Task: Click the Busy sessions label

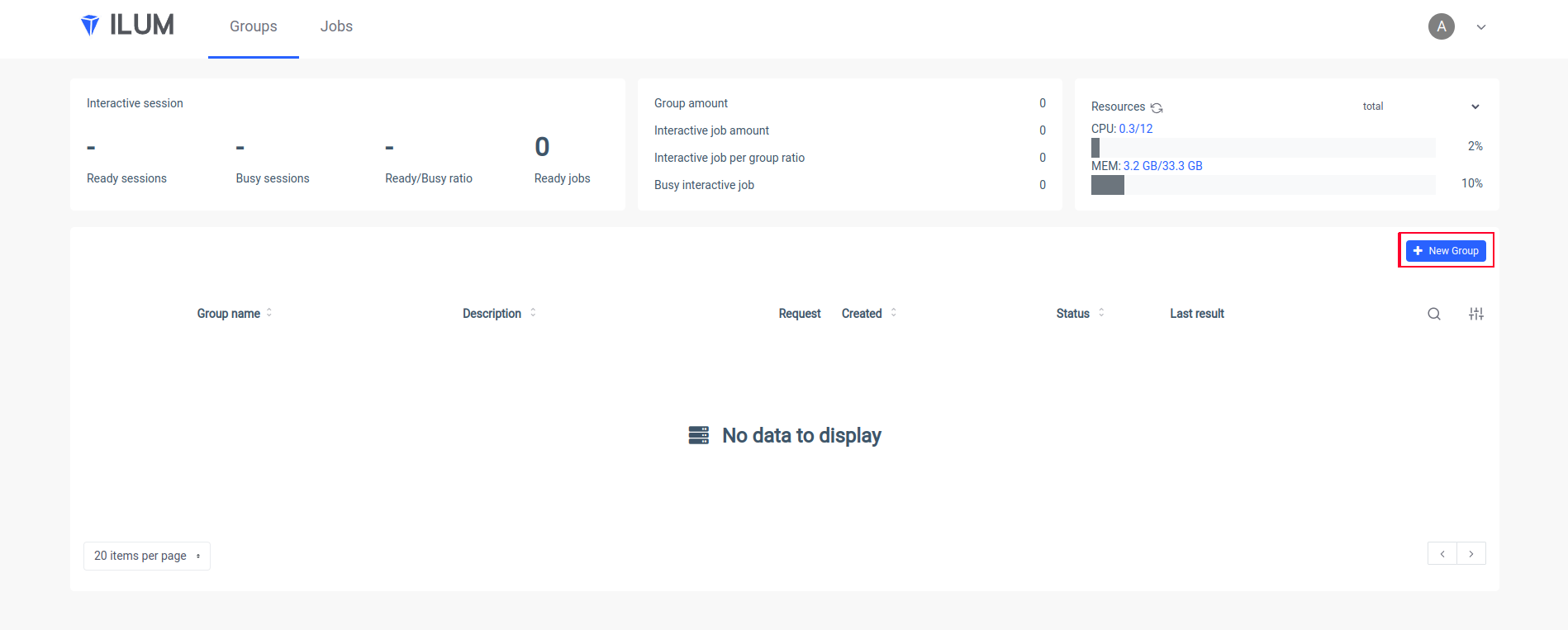Action: point(273,178)
